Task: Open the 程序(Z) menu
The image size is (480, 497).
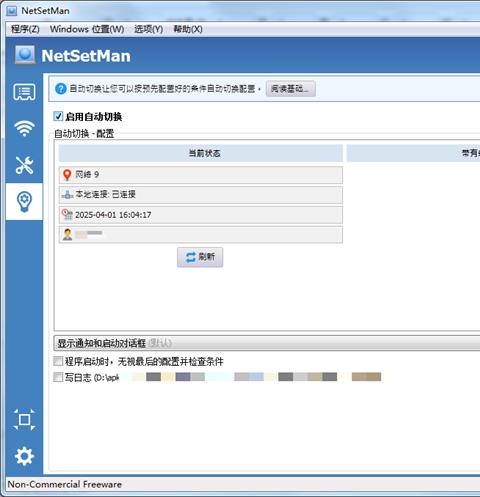Action: (x=25, y=29)
